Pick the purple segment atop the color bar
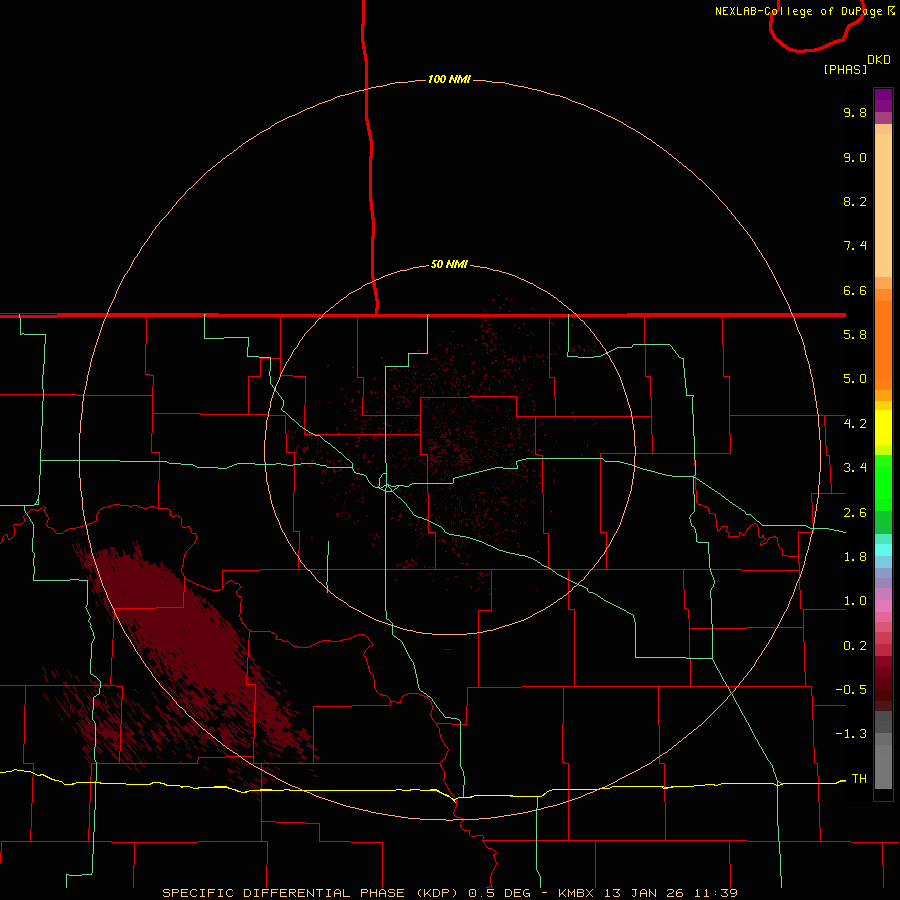 [883, 100]
